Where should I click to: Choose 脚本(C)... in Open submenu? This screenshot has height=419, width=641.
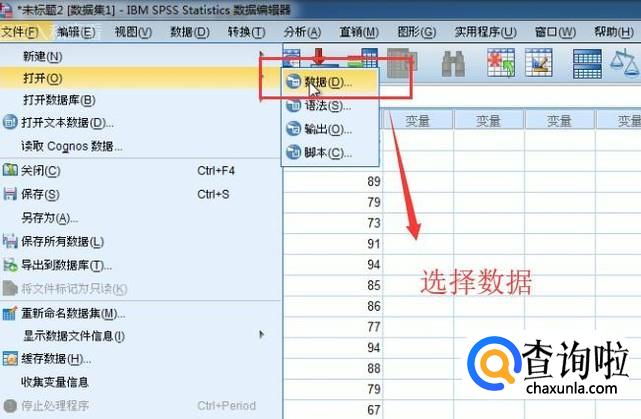click(330, 153)
